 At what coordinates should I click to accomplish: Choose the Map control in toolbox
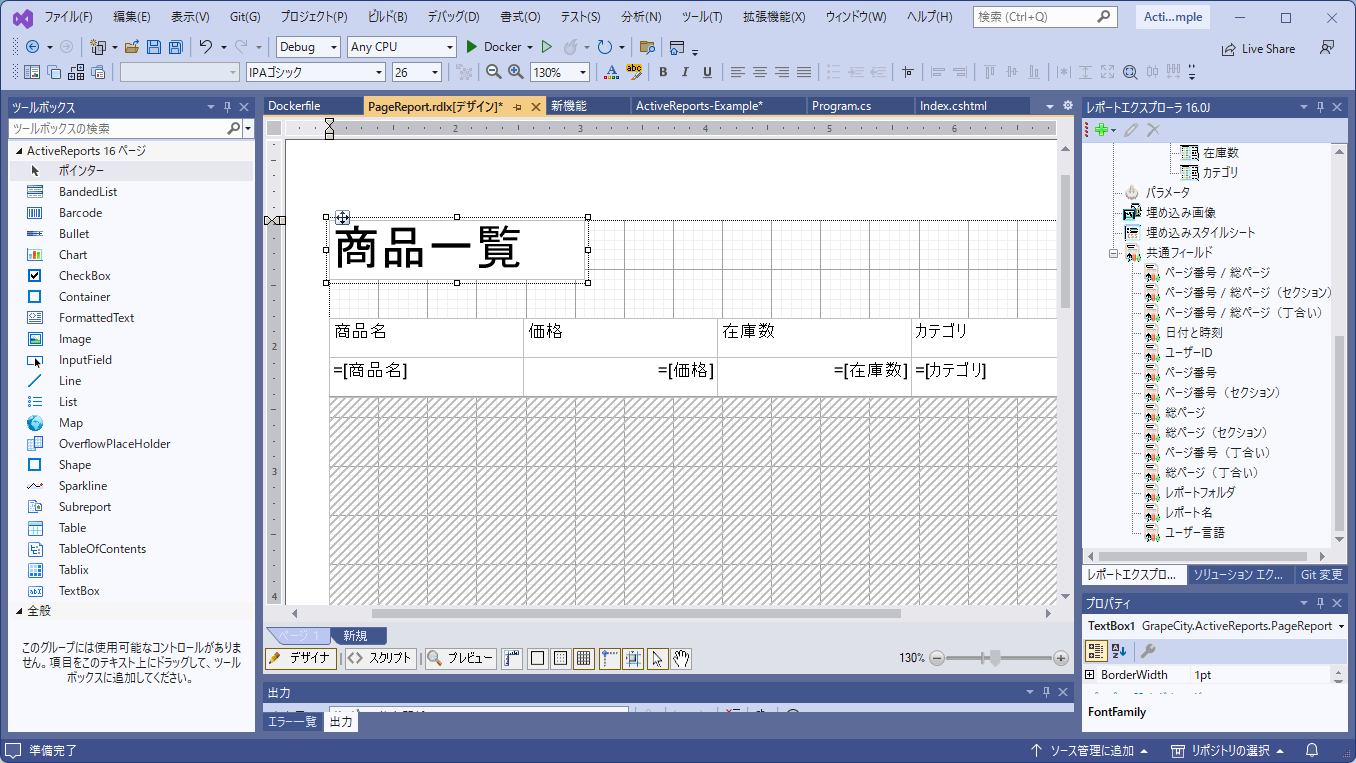coord(70,423)
